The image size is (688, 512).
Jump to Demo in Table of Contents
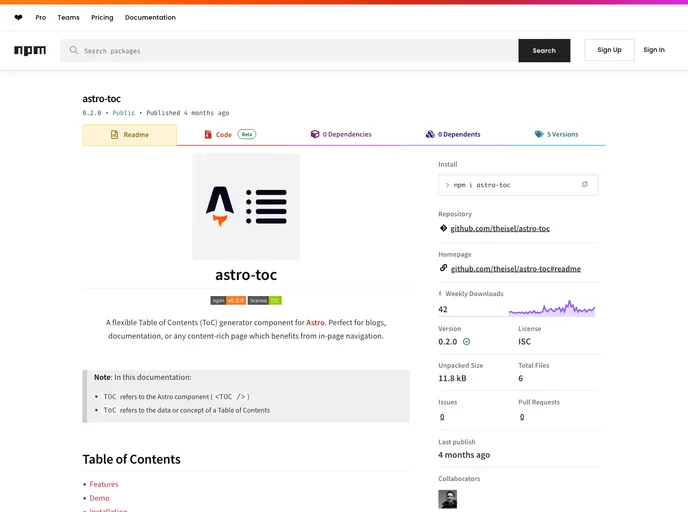click(100, 498)
